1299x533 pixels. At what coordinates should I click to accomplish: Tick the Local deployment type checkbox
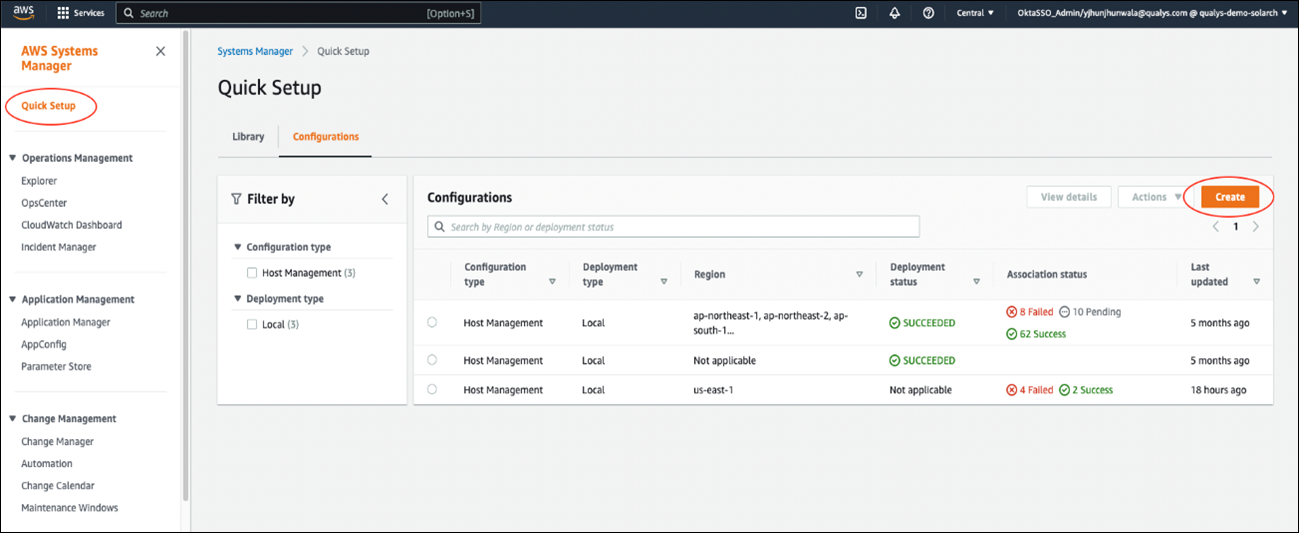[252, 325]
